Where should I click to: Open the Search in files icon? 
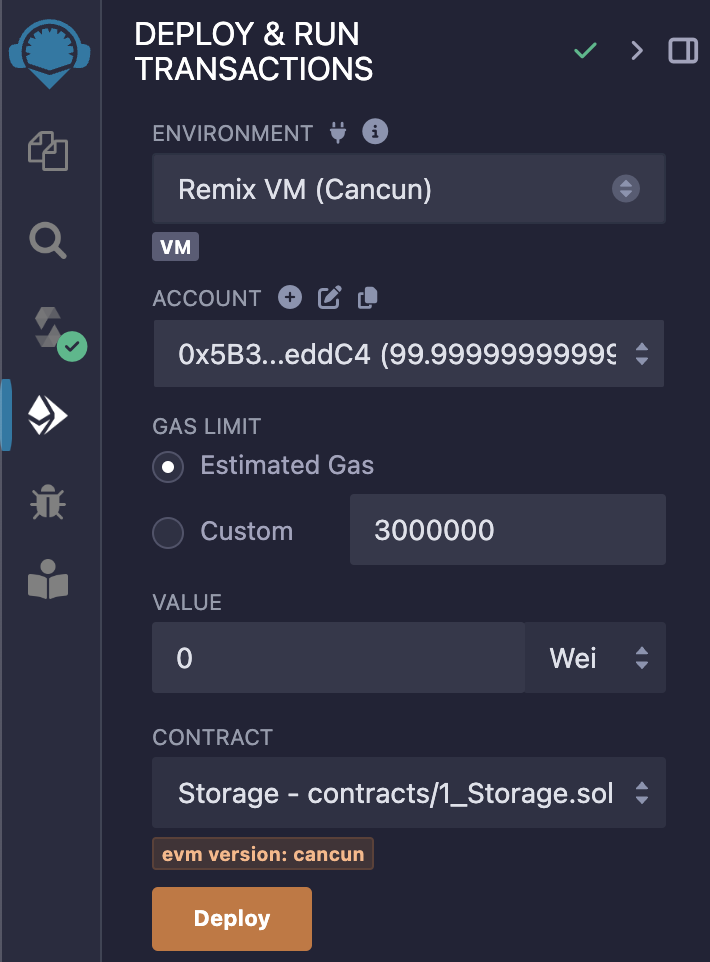pyautogui.click(x=48, y=240)
